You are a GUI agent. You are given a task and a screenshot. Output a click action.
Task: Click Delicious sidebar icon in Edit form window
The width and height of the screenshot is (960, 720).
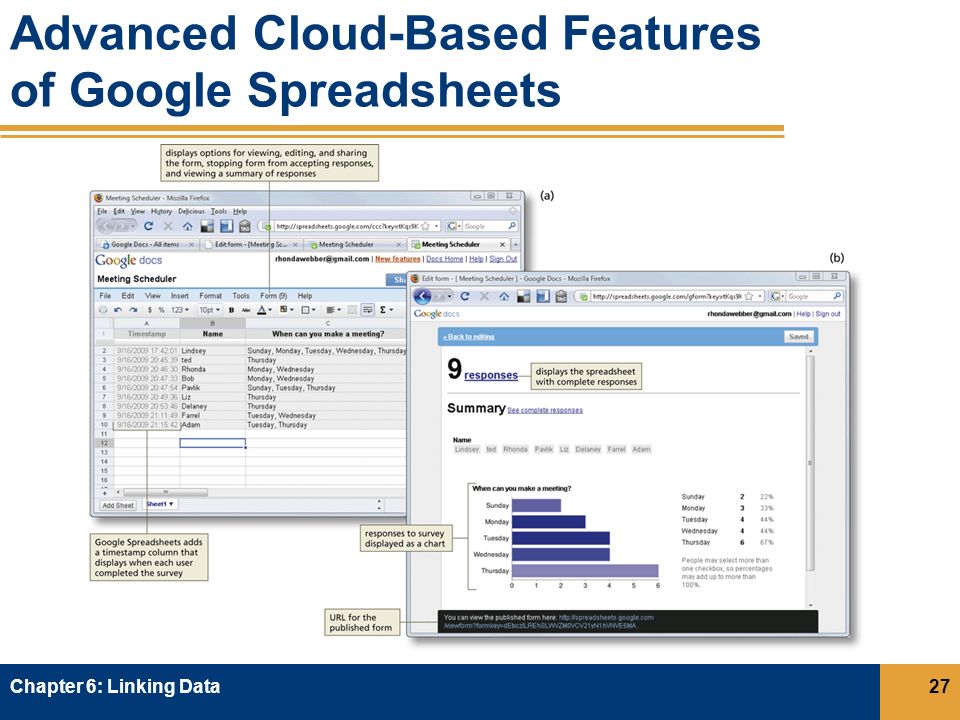543,296
